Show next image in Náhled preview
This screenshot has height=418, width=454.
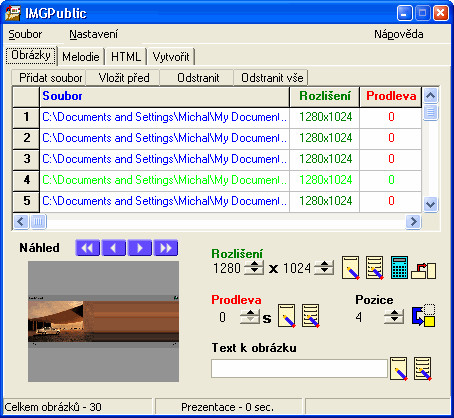140,248
